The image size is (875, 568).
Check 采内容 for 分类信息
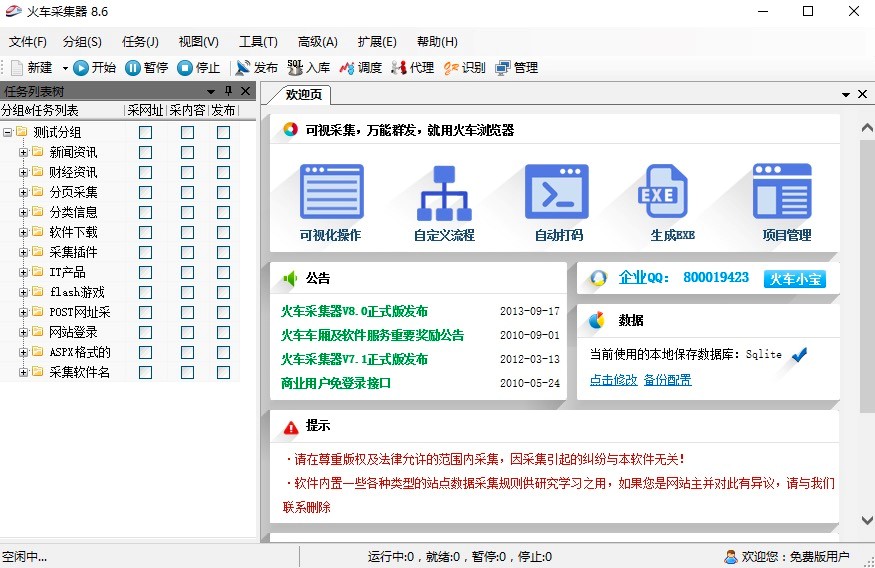[x=188, y=213]
